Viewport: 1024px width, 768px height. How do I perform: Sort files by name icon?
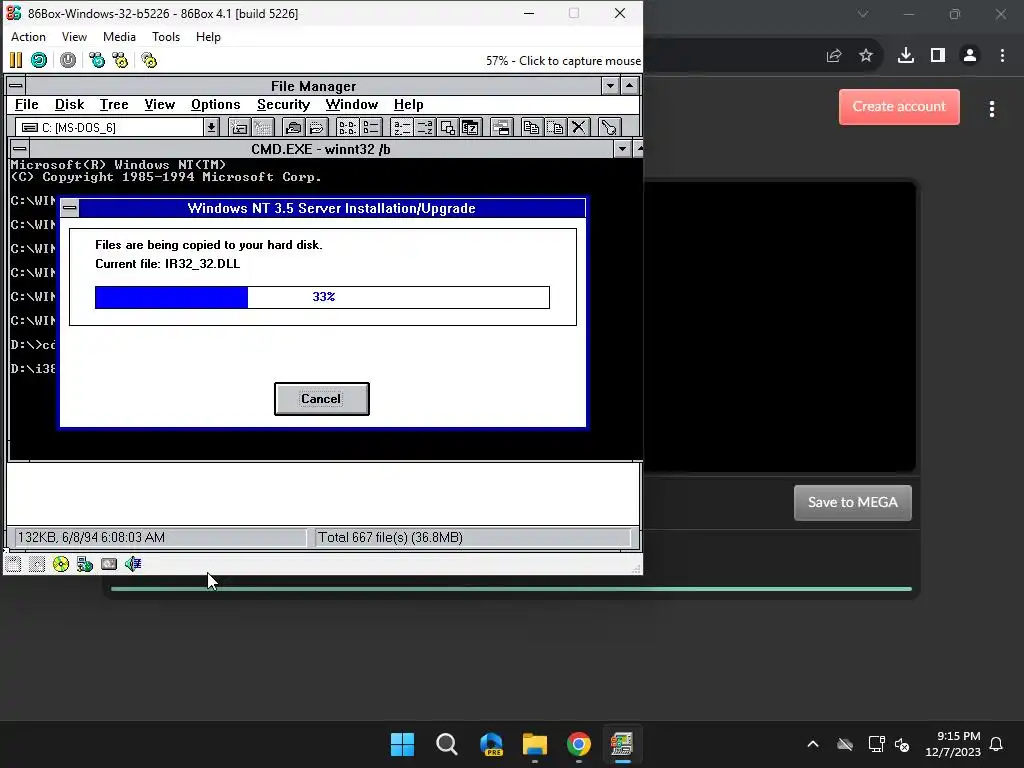(402, 127)
